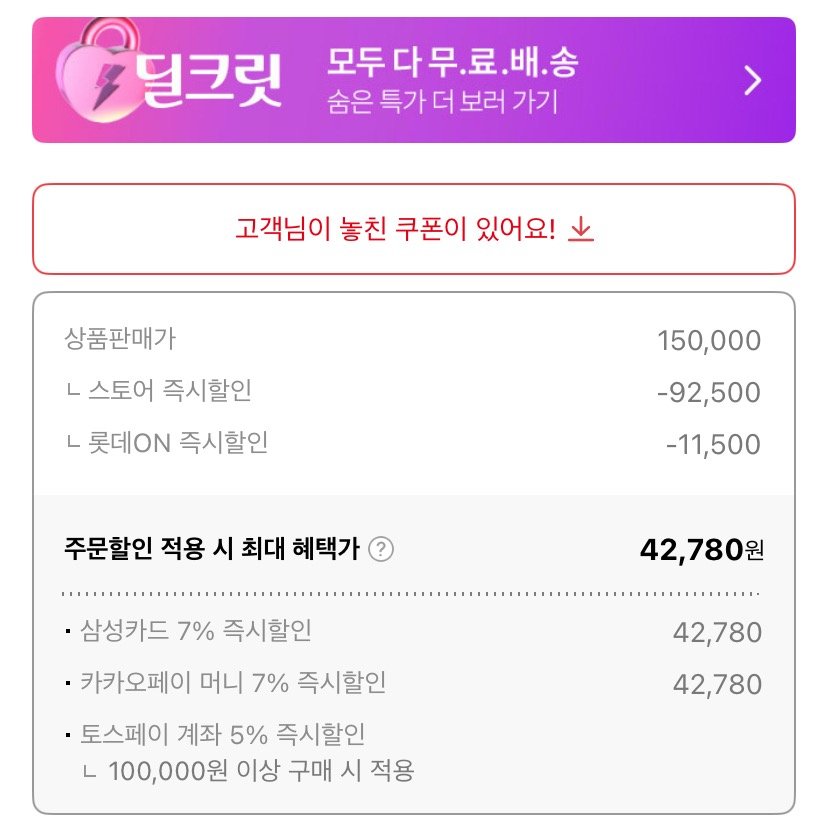The height and width of the screenshot is (831, 828).
Task: Click the 주문할인 적용 시 최대 혜택가 heading
Action: (x=211, y=549)
